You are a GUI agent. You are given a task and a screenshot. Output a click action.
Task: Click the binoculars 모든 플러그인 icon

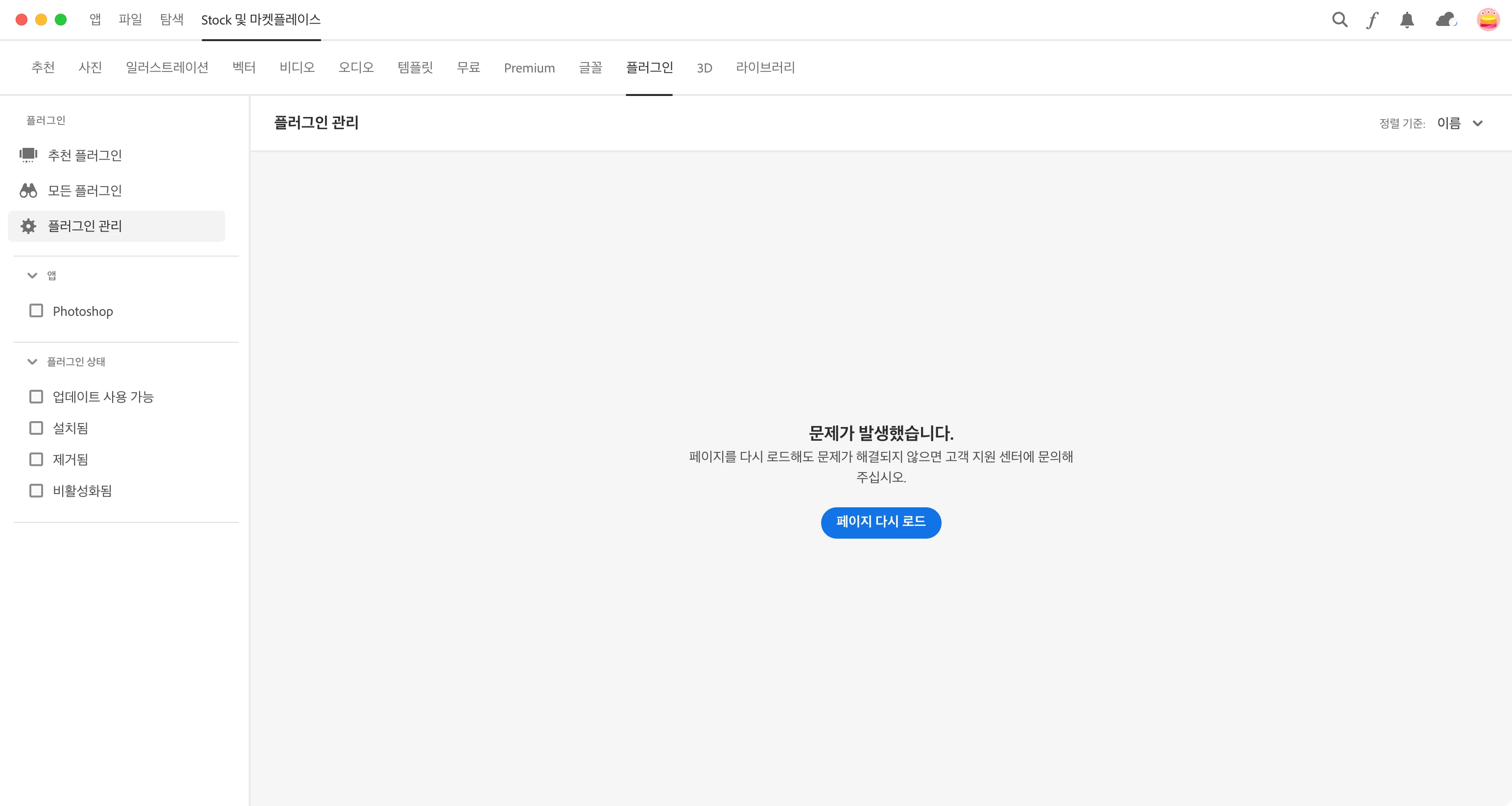28,190
